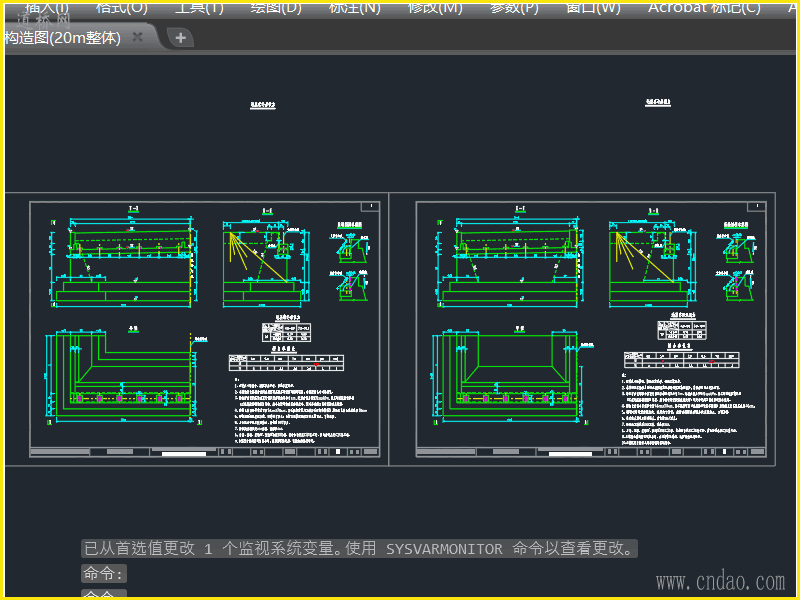Add a new drawing tab with plus button
This screenshot has width=800, height=600.
coord(180,38)
